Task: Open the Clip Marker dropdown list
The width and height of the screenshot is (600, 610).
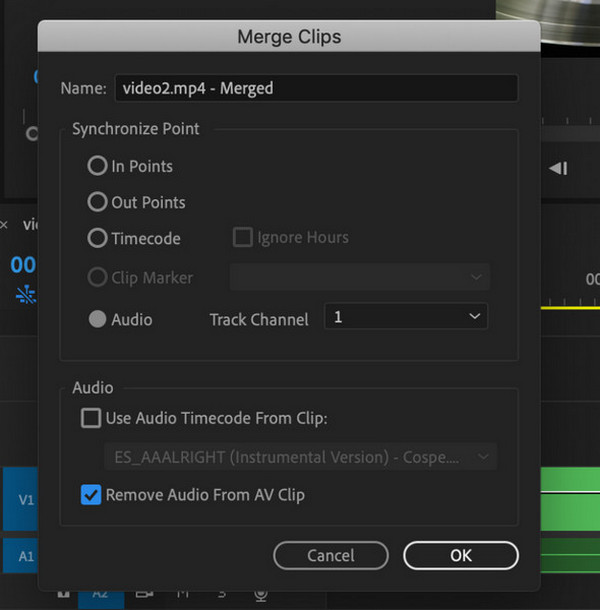Action: [x=359, y=277]
